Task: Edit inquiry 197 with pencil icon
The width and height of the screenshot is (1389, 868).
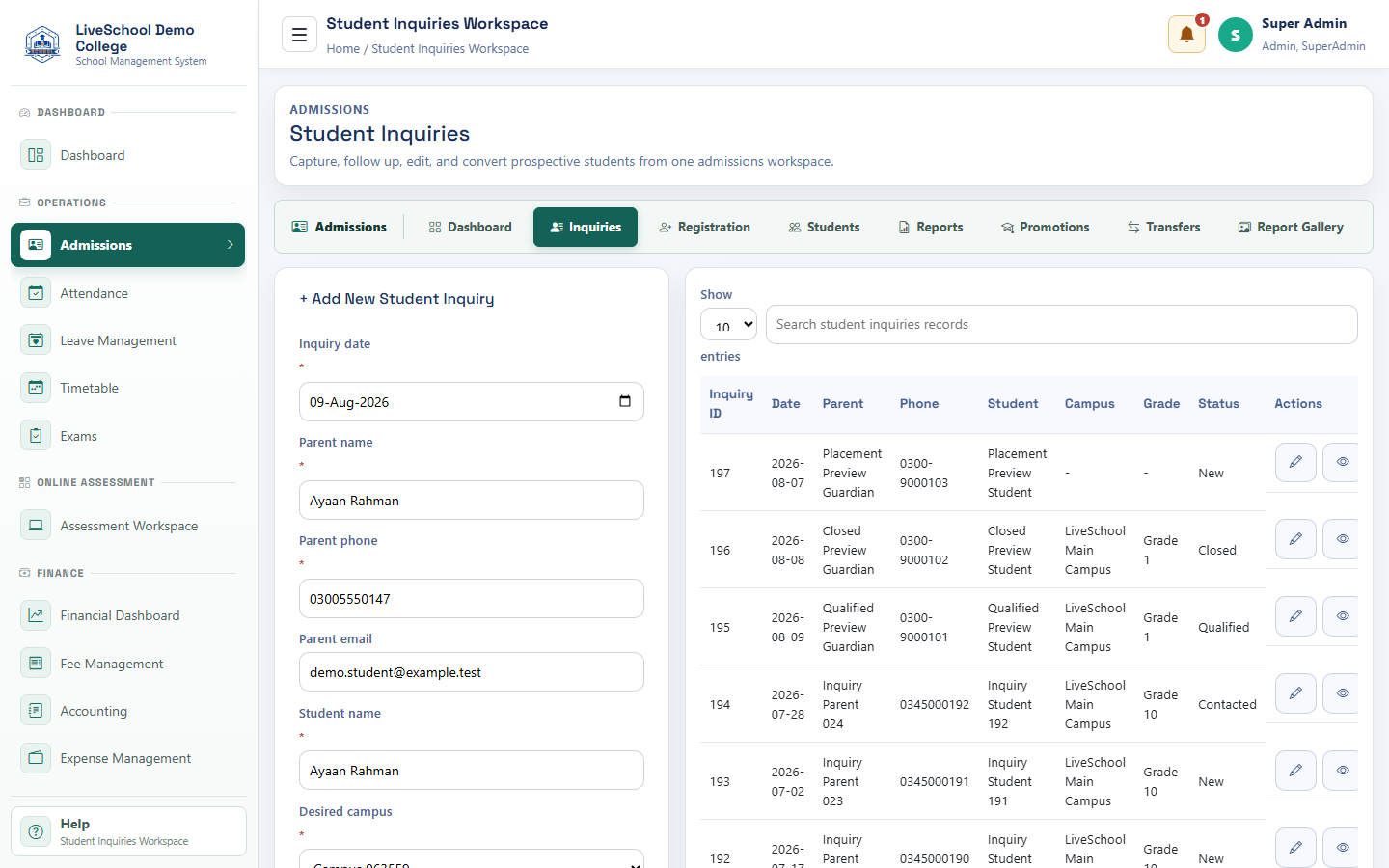Action: point(1295,462)
